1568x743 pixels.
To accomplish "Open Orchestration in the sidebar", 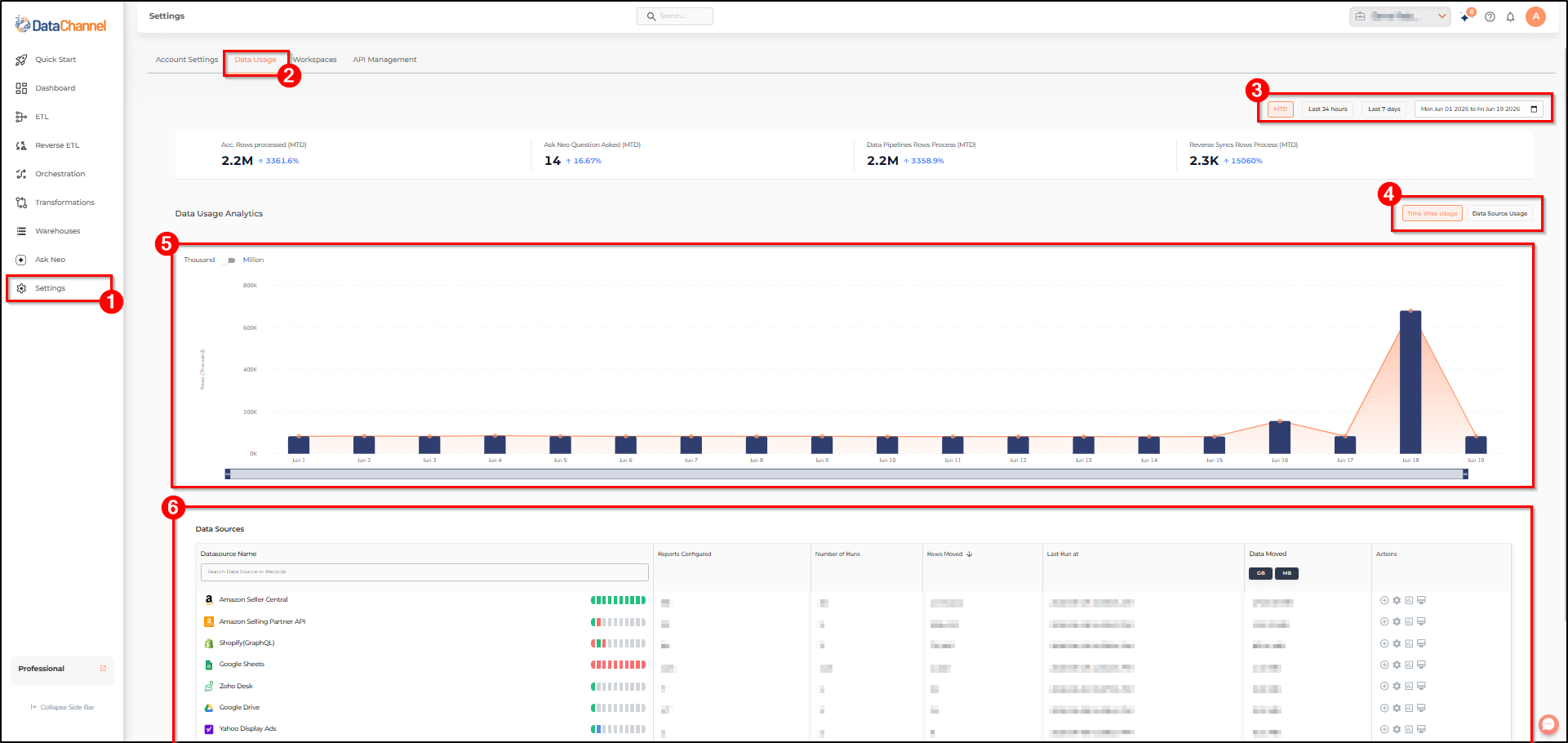I will pyautogui.click(x=51, y=174).
